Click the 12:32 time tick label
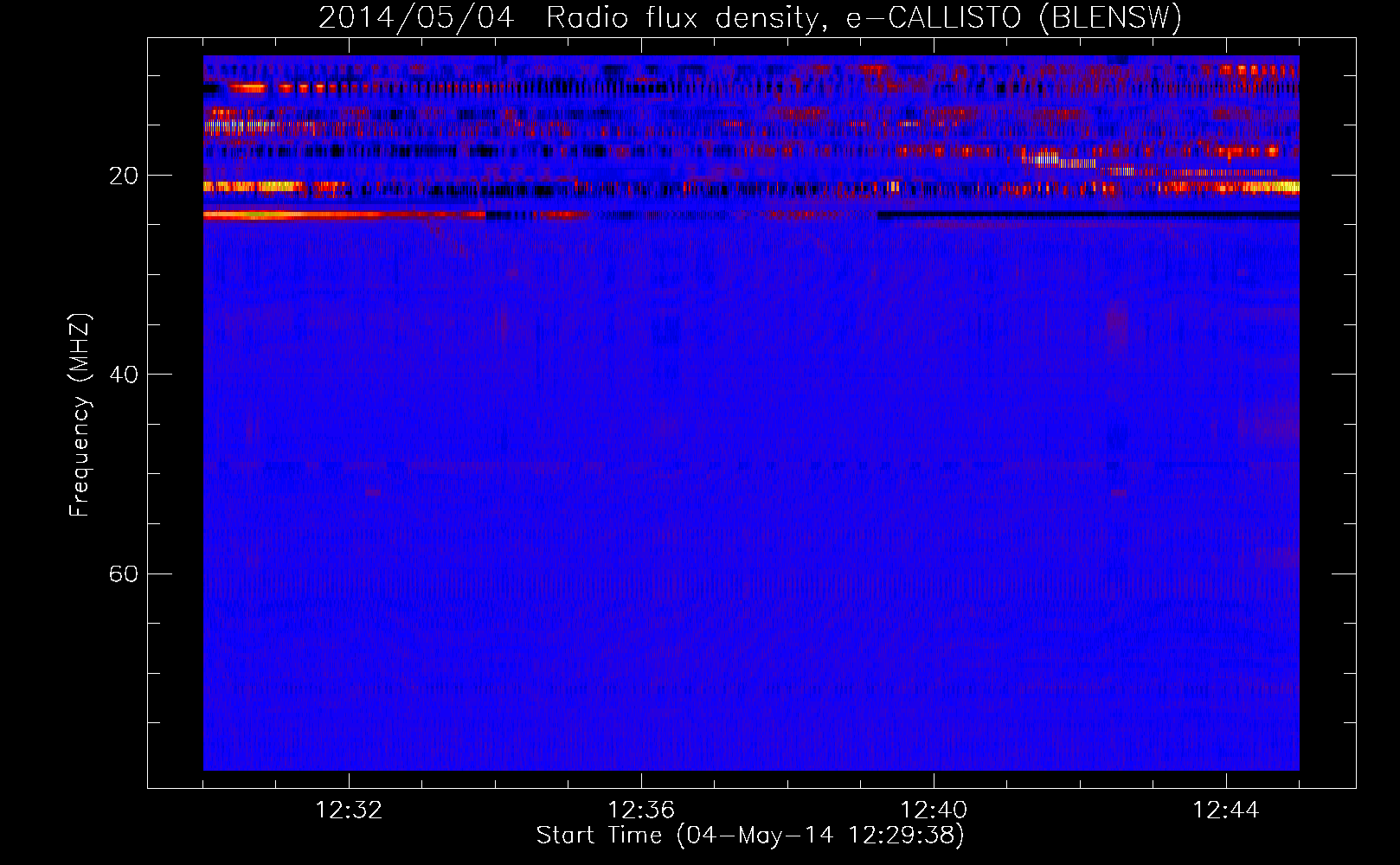The image size is (1400, 865). tap(349, 811)
